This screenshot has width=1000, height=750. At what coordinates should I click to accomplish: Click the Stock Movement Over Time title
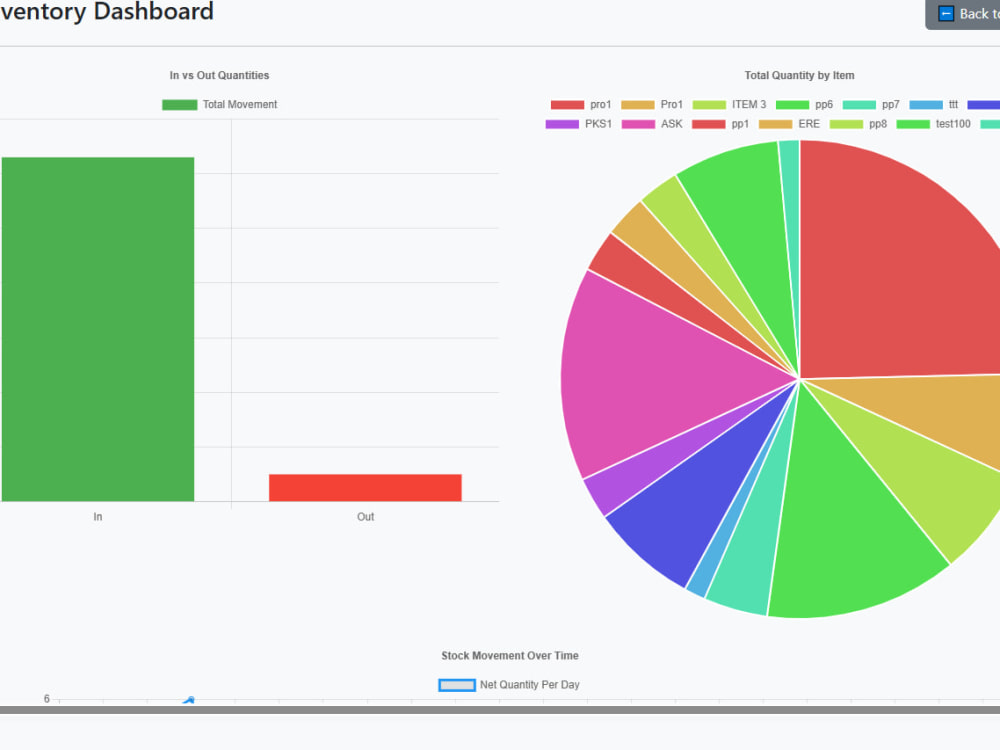510,656
